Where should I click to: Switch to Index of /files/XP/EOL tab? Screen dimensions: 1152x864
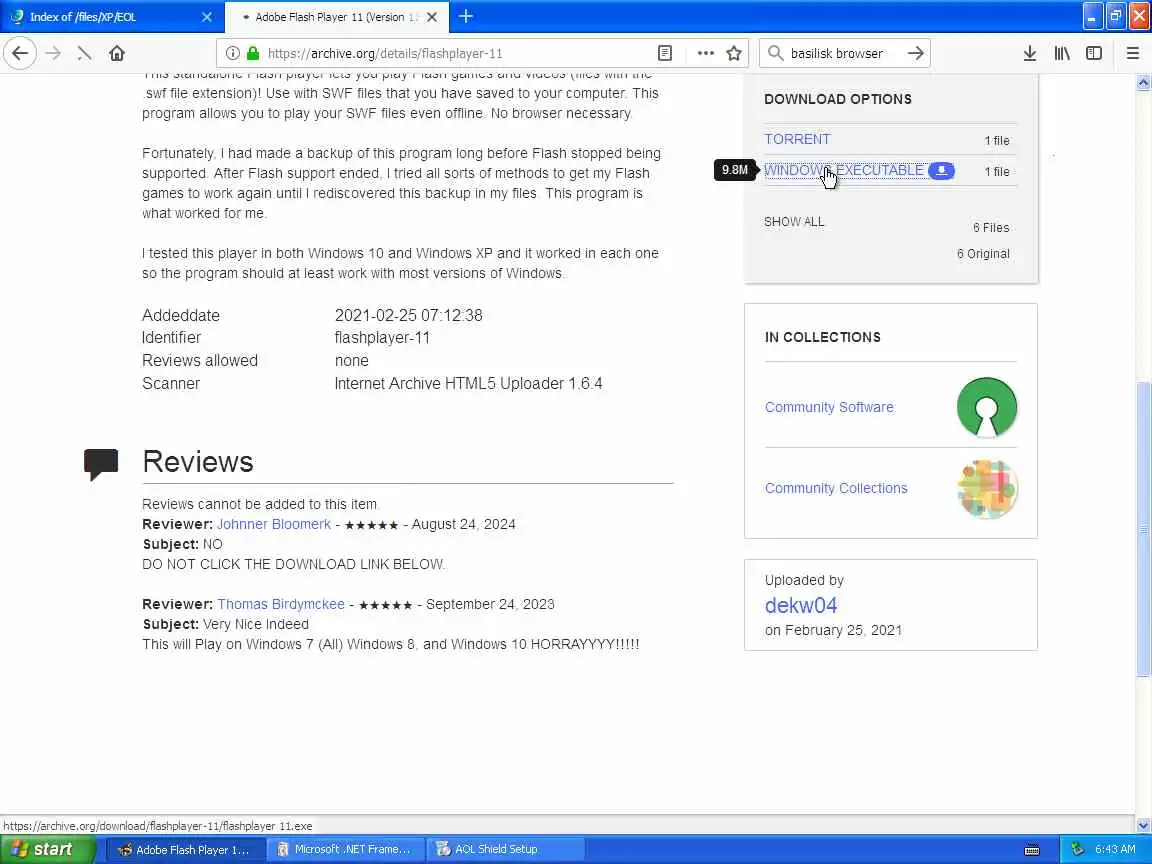click(110, 16)
